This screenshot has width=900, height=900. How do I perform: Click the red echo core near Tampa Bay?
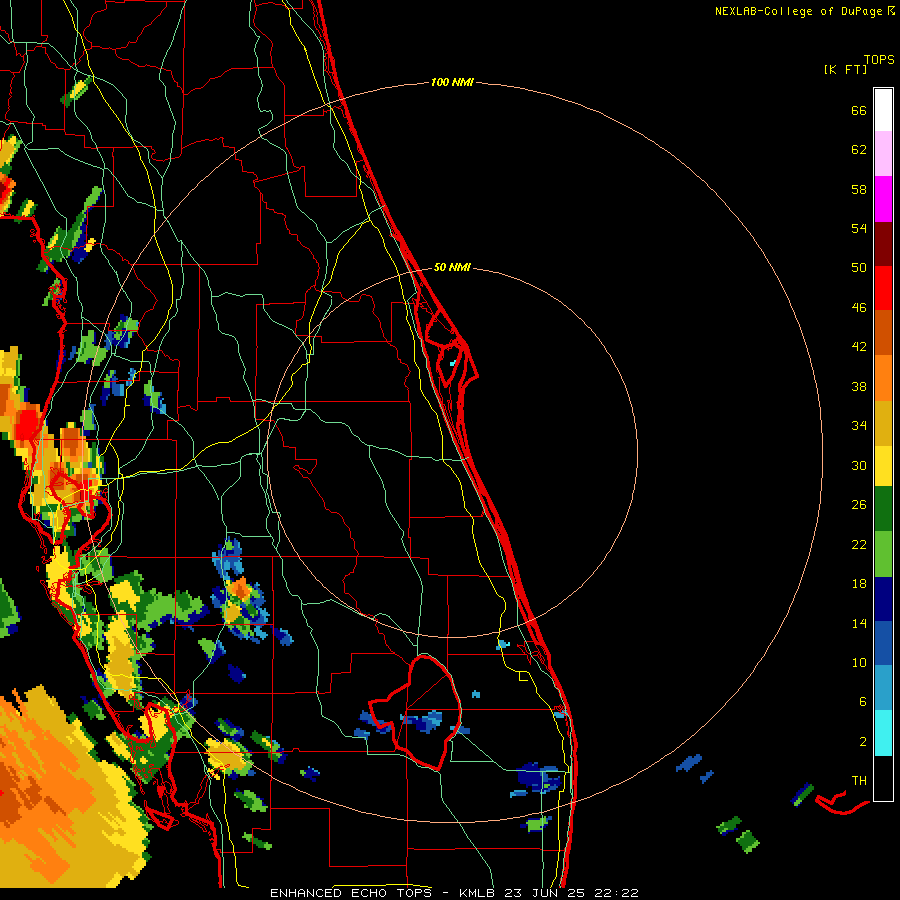coord(27,426)
